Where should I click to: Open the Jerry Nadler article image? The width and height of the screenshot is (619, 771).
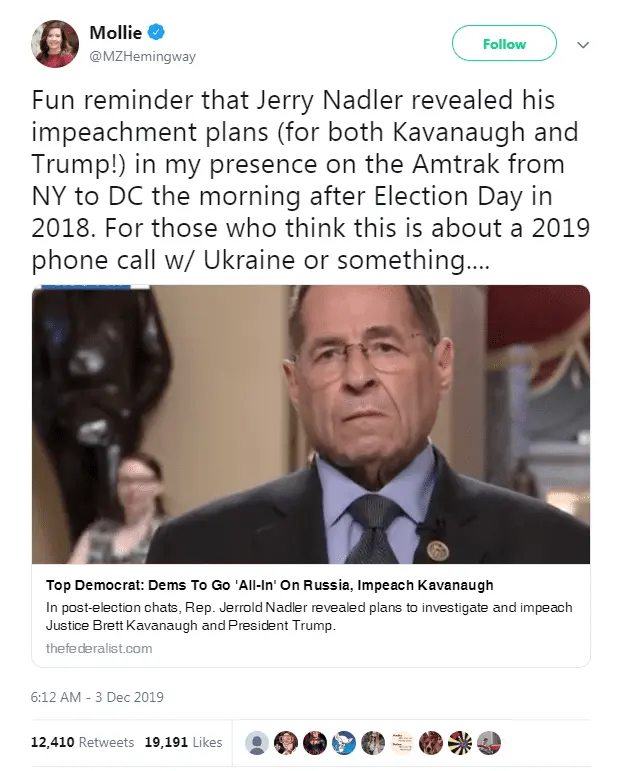[x=311, y=424]
